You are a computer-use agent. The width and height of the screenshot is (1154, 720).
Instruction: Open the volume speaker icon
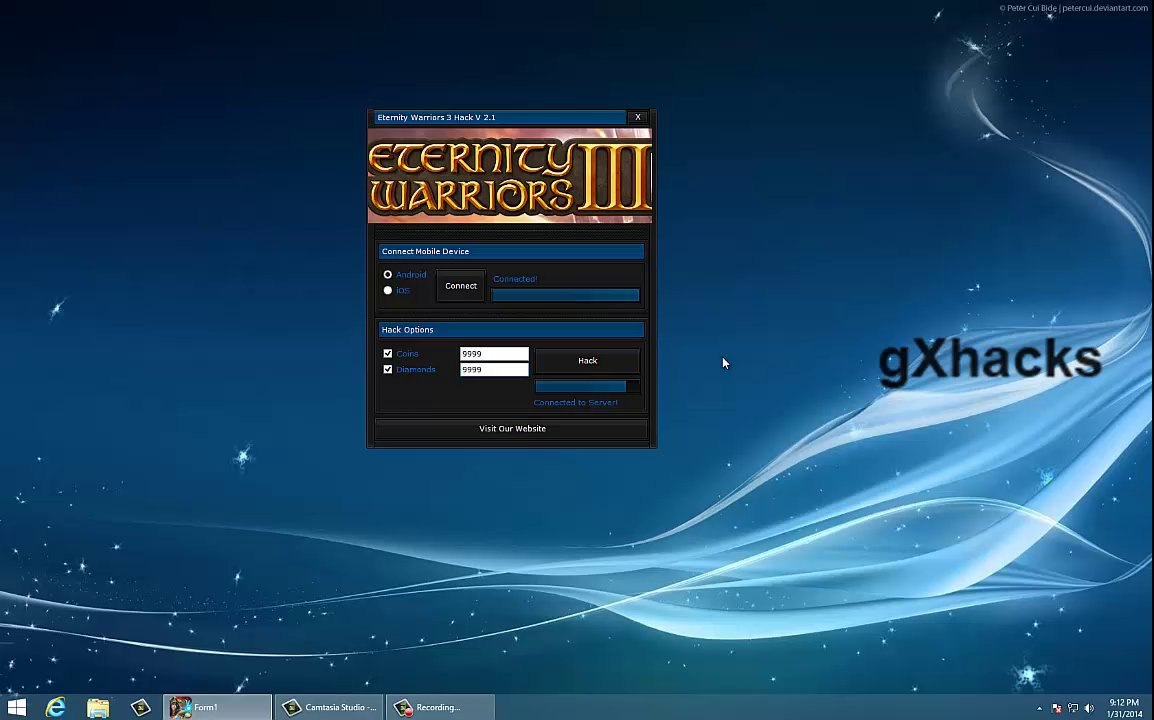tap(1090, 708)
